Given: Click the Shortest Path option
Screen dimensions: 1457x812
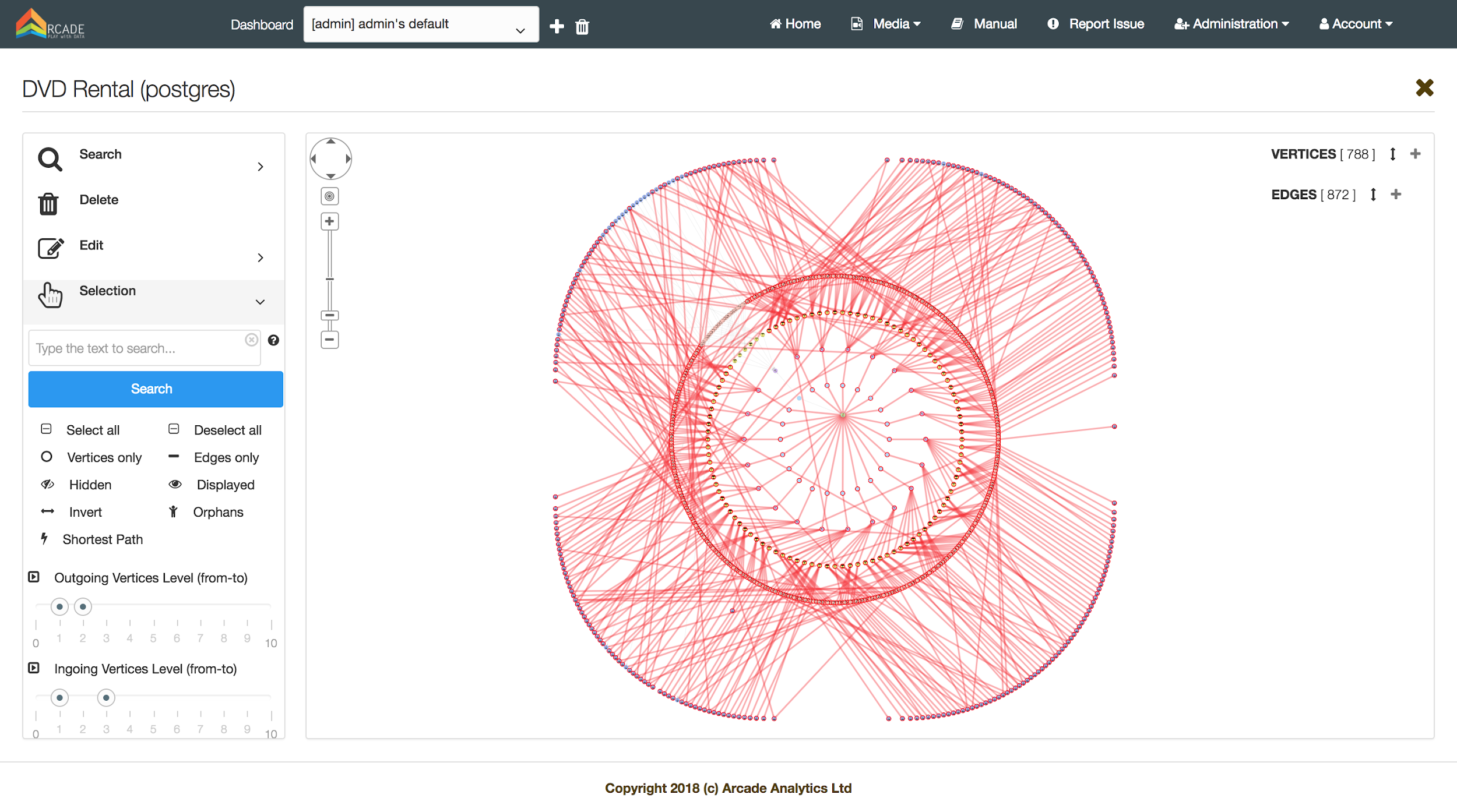Looking at the screenshot, I should [x=102, y=539].
